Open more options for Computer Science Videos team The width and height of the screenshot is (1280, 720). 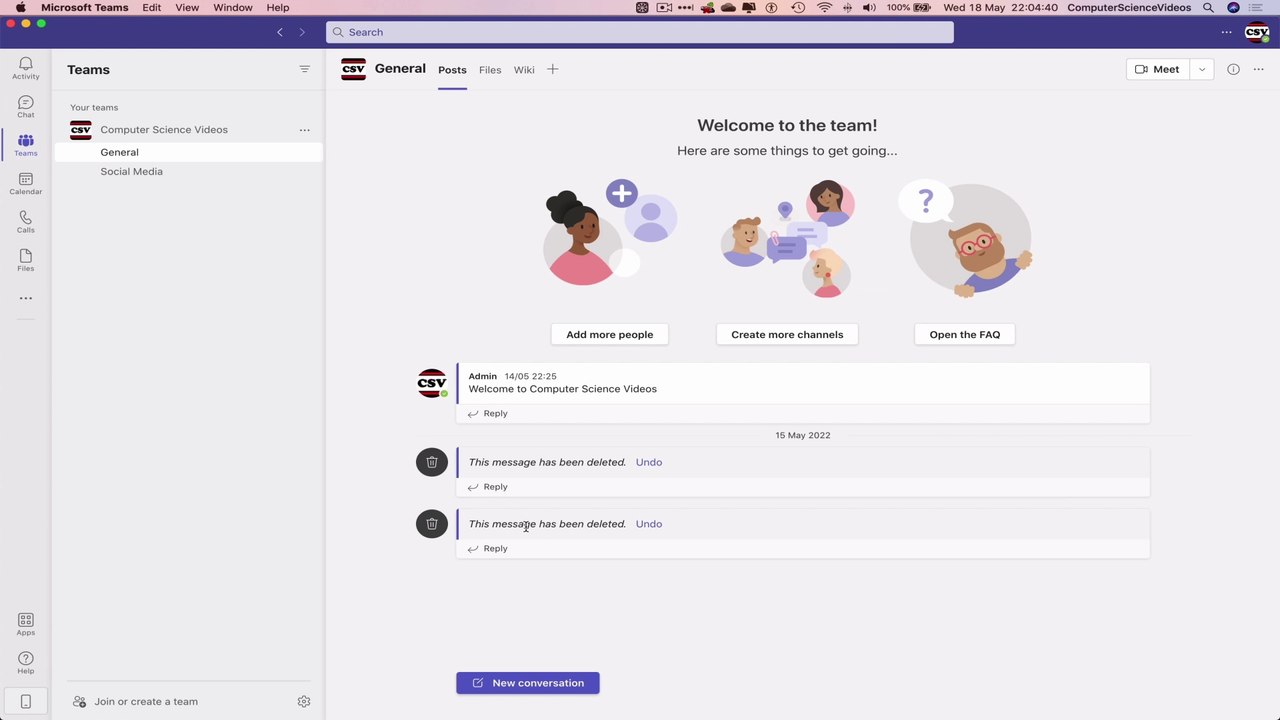coord(305,130)
